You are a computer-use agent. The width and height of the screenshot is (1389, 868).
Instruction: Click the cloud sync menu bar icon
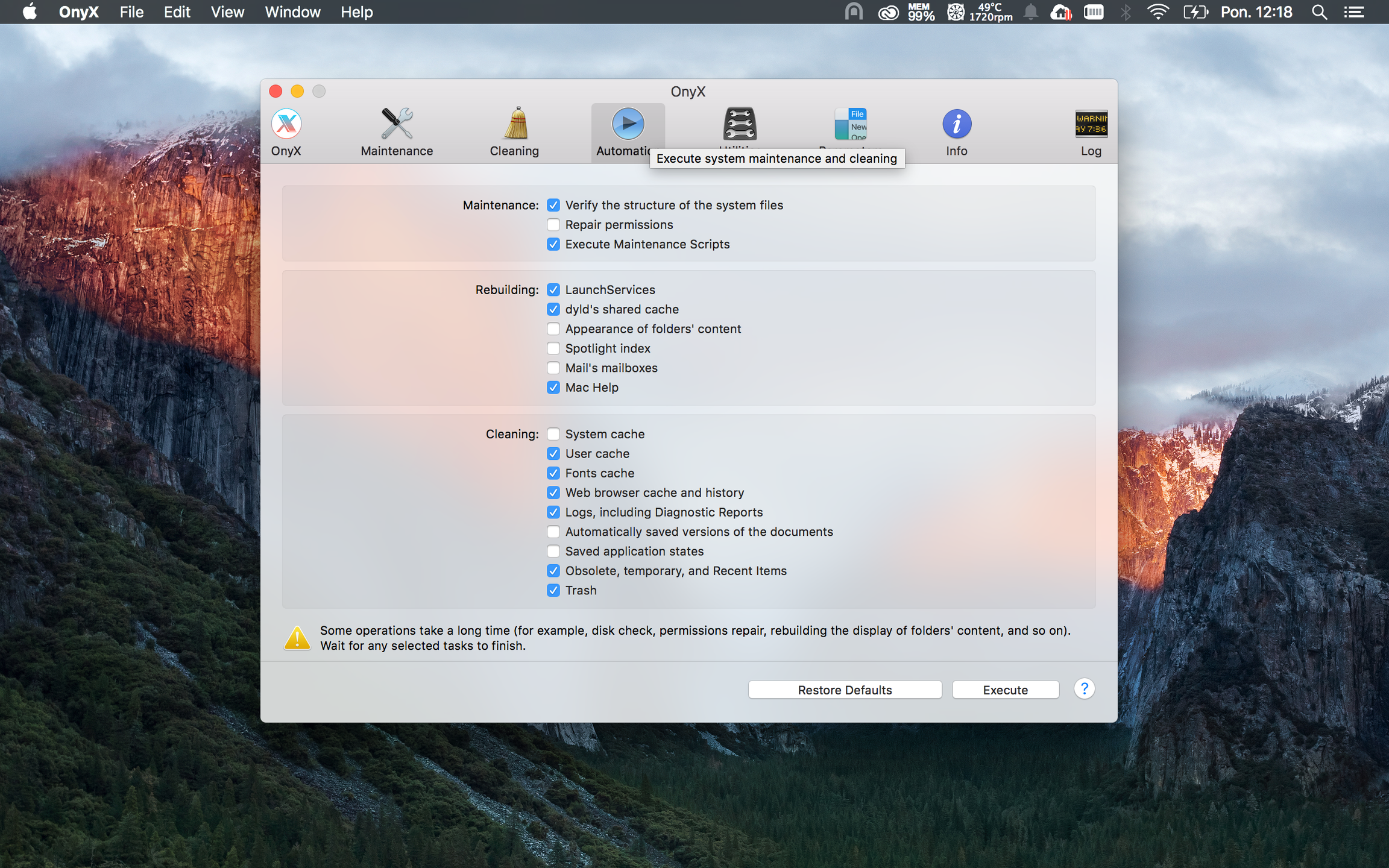(x=1060, y=12)
